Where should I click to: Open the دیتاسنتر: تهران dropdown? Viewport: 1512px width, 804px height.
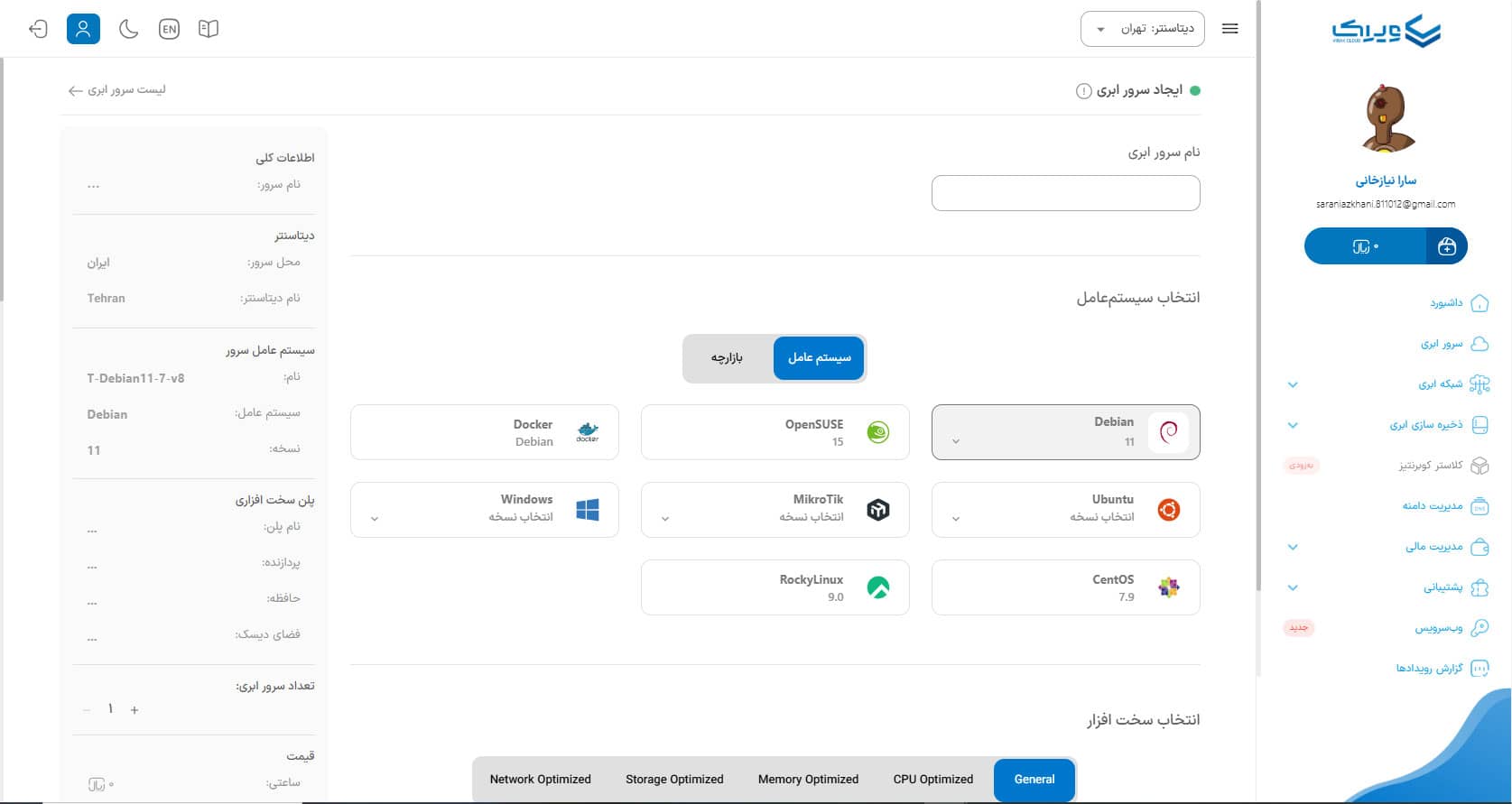pyautogui.click(x=1142, y=29)
